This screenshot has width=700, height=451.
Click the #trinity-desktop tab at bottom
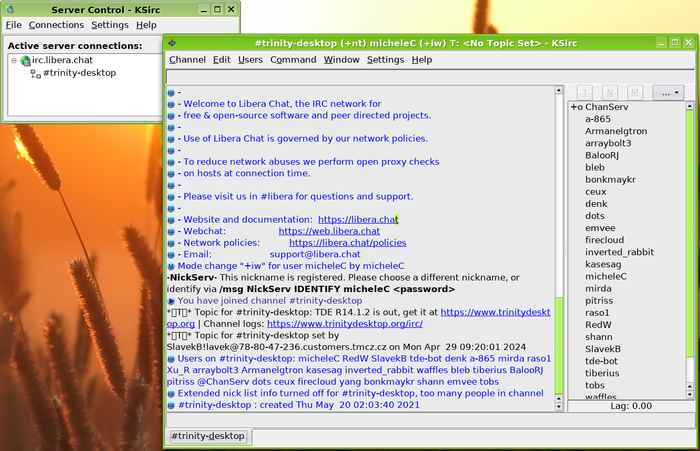(x=208, y=436)
